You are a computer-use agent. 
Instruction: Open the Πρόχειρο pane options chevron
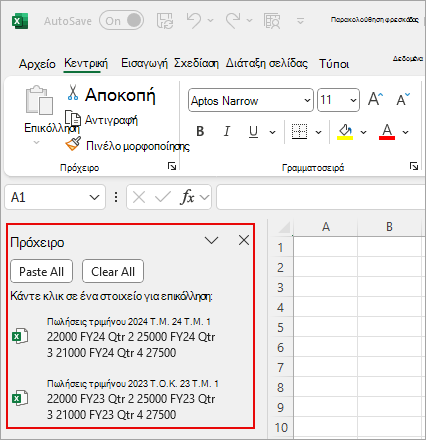point(211,240)
